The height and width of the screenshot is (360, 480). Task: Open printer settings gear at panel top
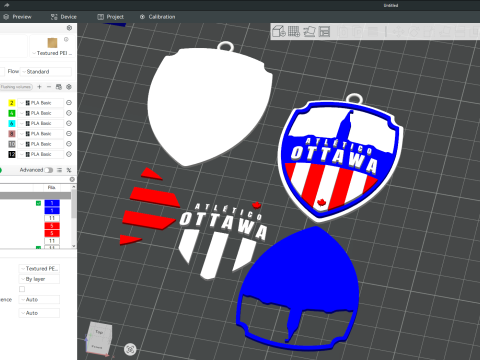click(69, 28)
